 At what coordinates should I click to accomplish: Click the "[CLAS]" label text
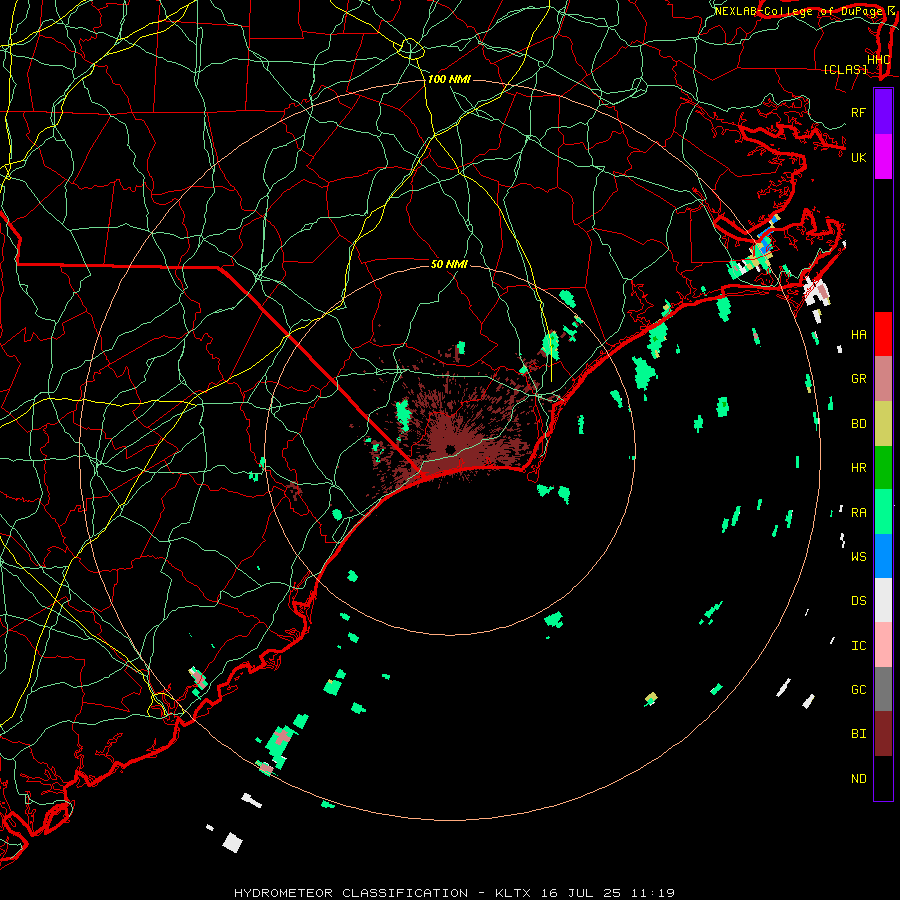845,69
